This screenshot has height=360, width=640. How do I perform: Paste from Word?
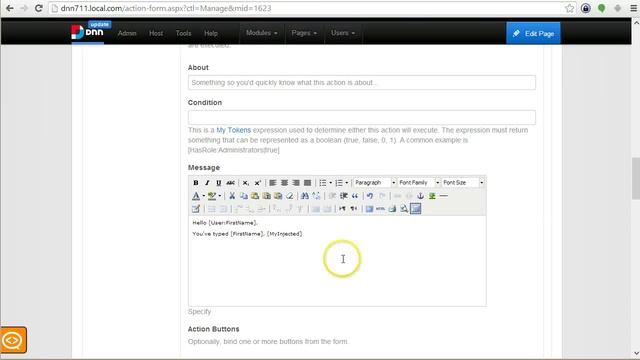pyautogui.click(x=278, y=196)
